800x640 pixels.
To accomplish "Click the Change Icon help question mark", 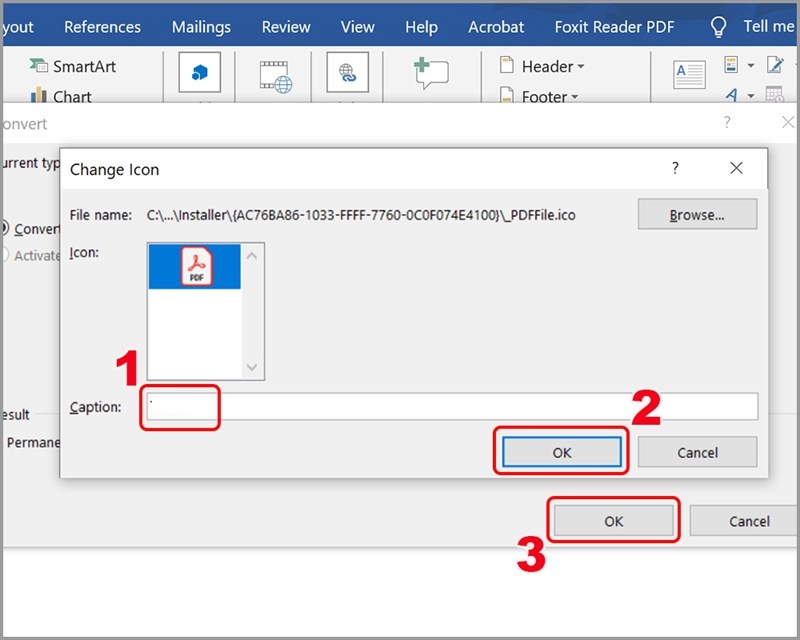I will click(x=675, y=169).
